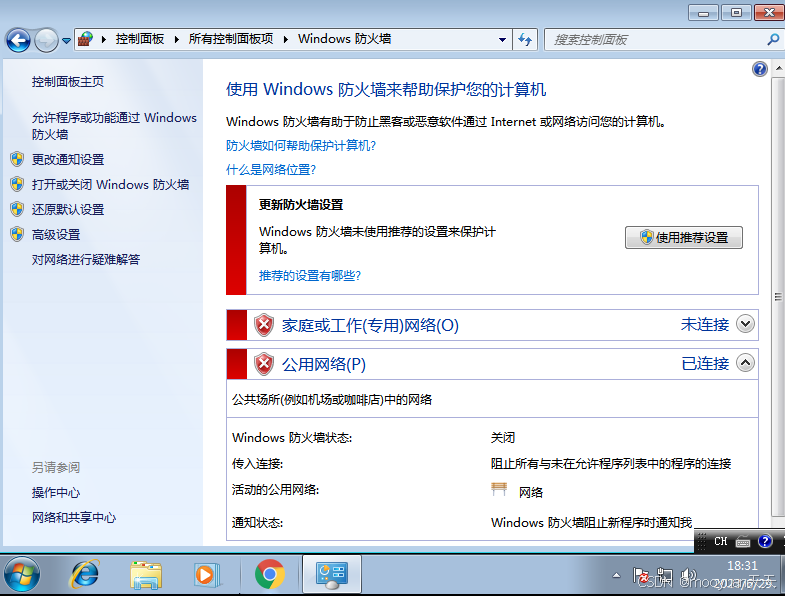Click the shield icon beside 打开或关闭 Windows 防火墙

point(17,184)
